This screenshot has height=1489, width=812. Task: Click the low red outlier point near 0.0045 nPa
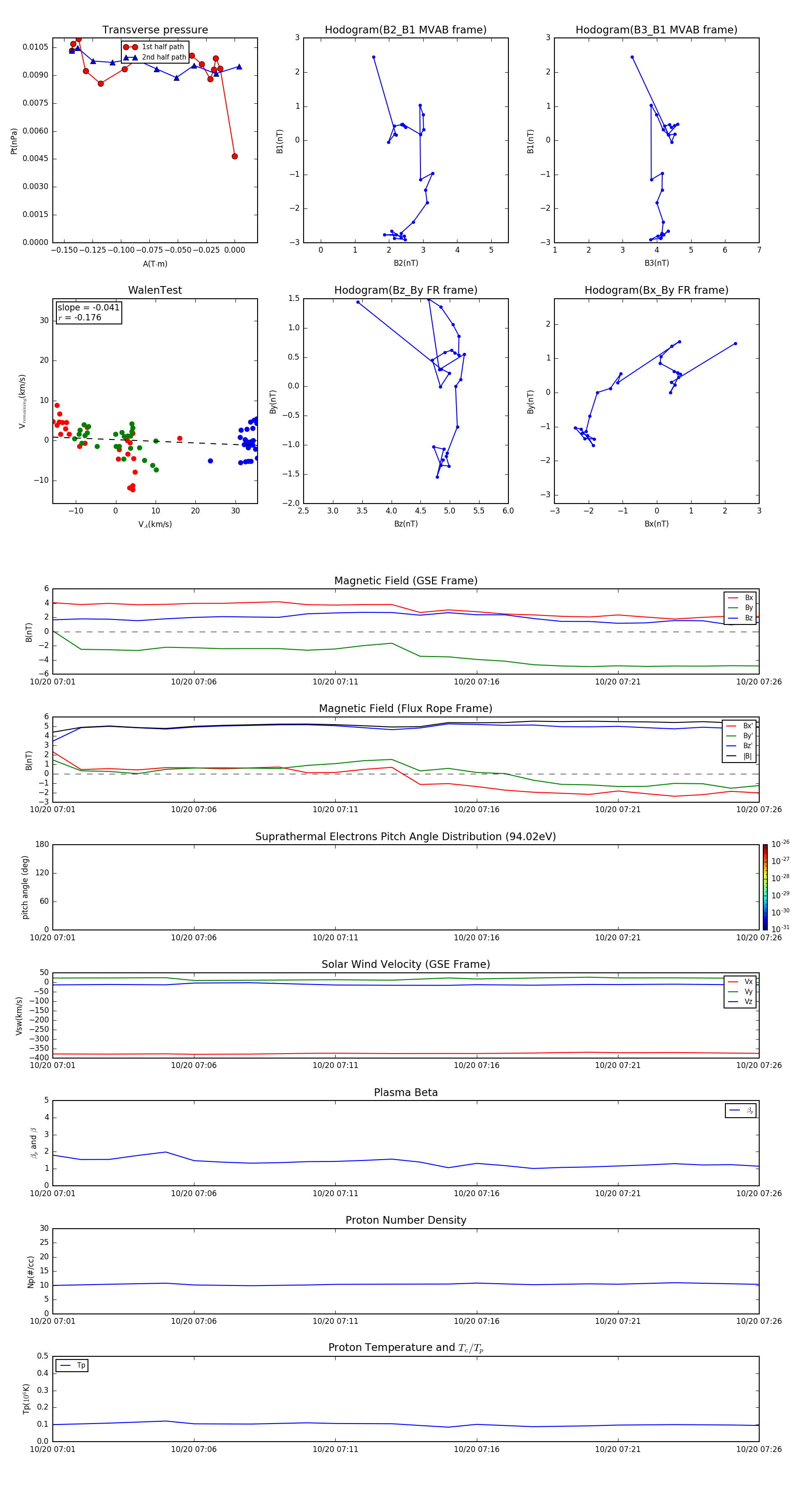click(x=235, y=156)
